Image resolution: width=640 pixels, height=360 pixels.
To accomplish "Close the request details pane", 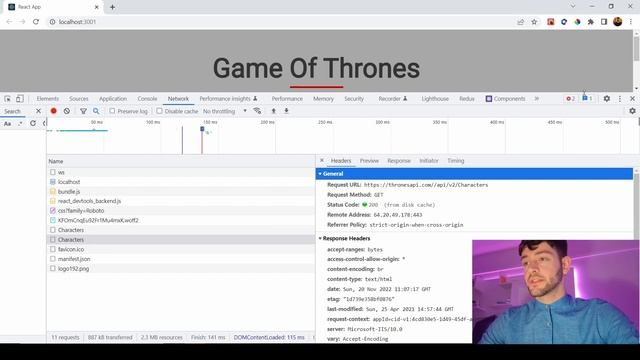I will tap(322, 161).
